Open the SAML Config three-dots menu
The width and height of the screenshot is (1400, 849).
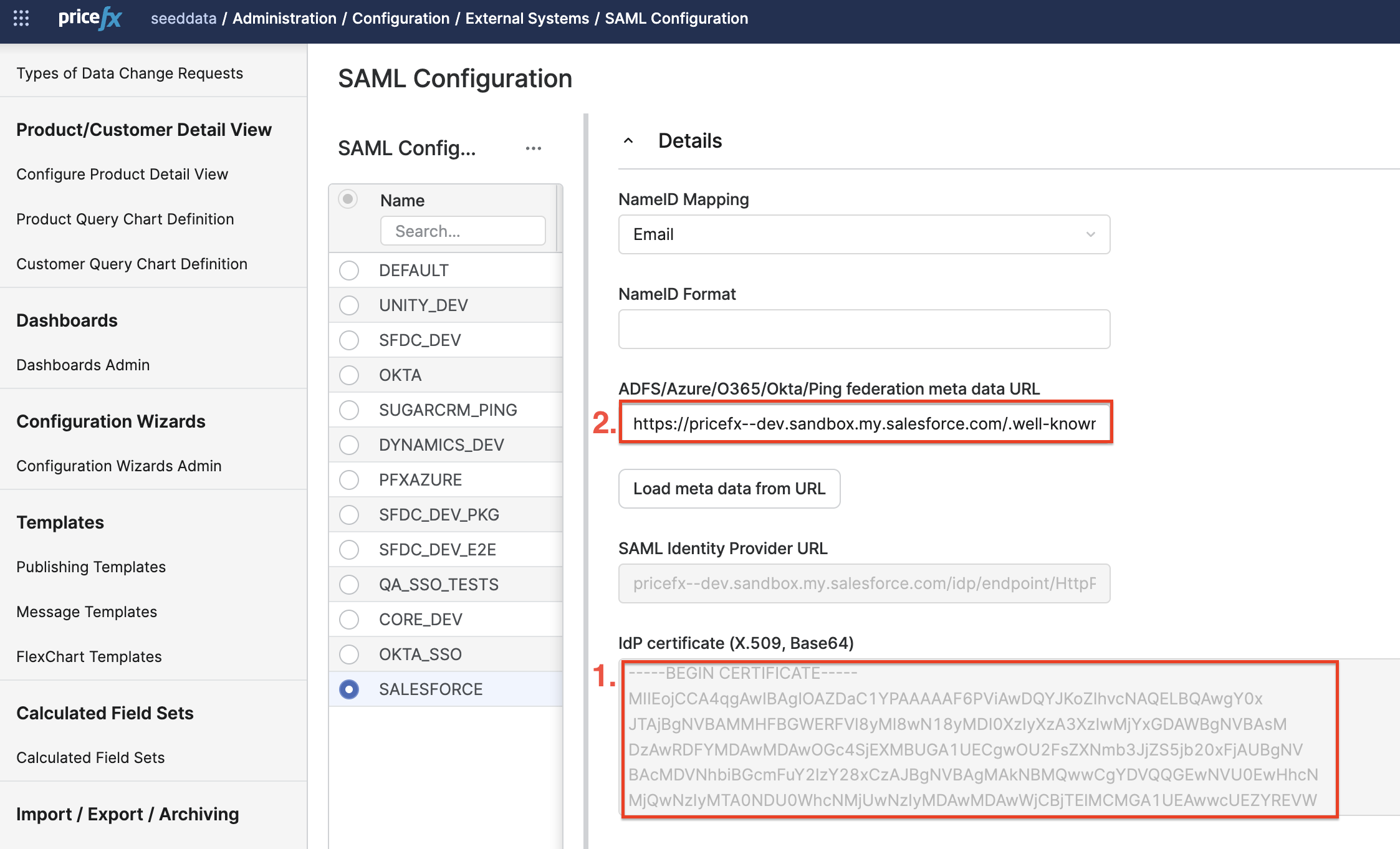(533, 148)
